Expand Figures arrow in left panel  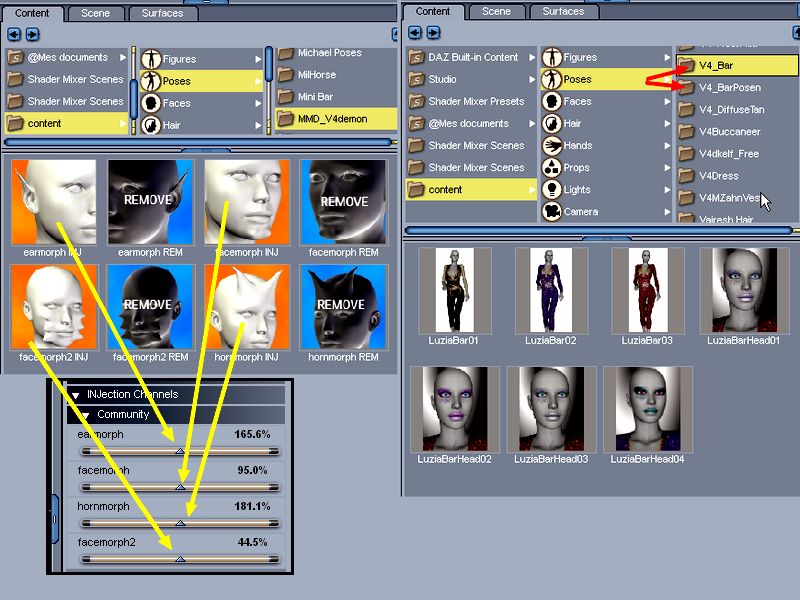tap(258, 59)
